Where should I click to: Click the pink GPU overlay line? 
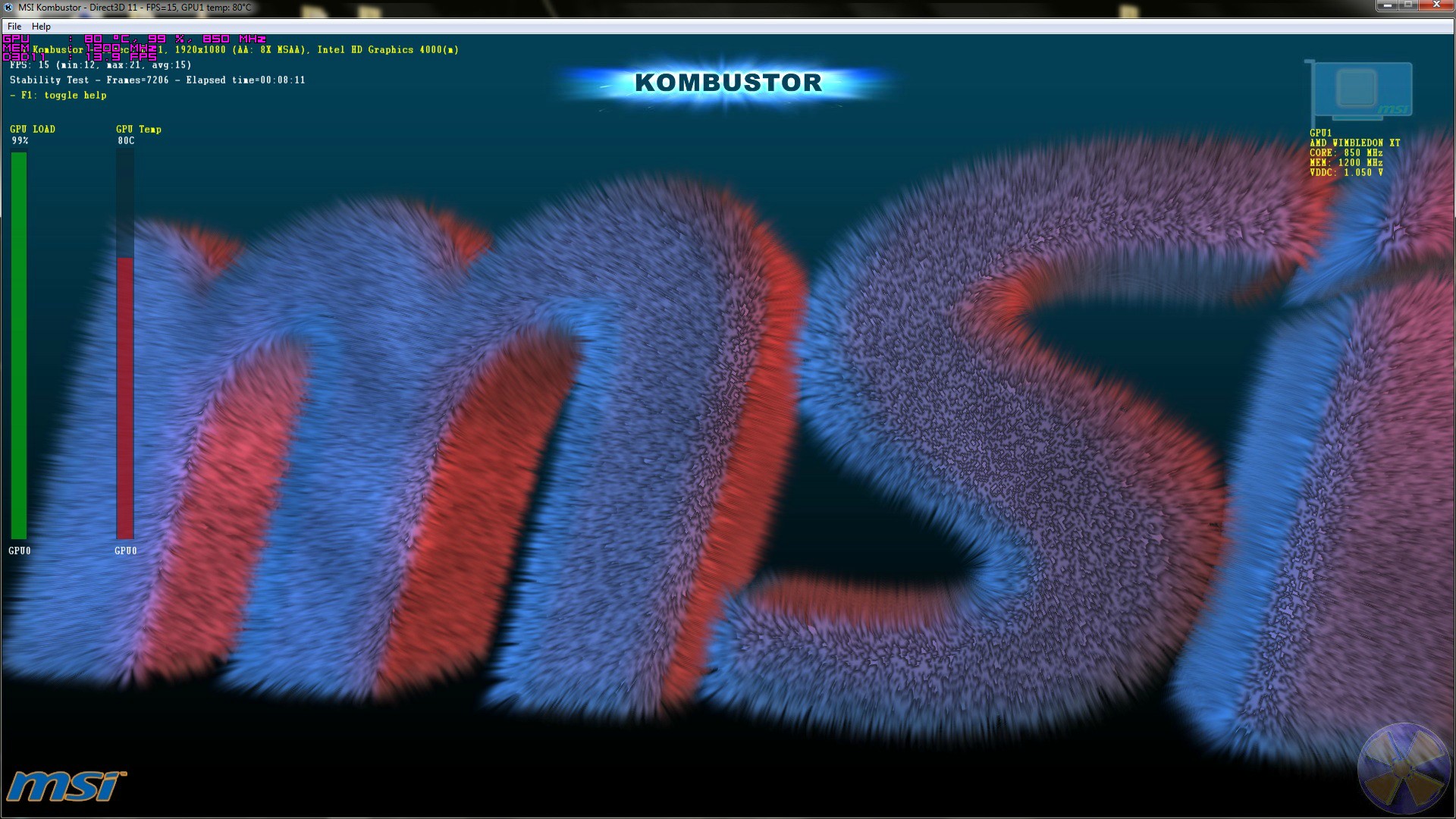click(x=135, y=39)
